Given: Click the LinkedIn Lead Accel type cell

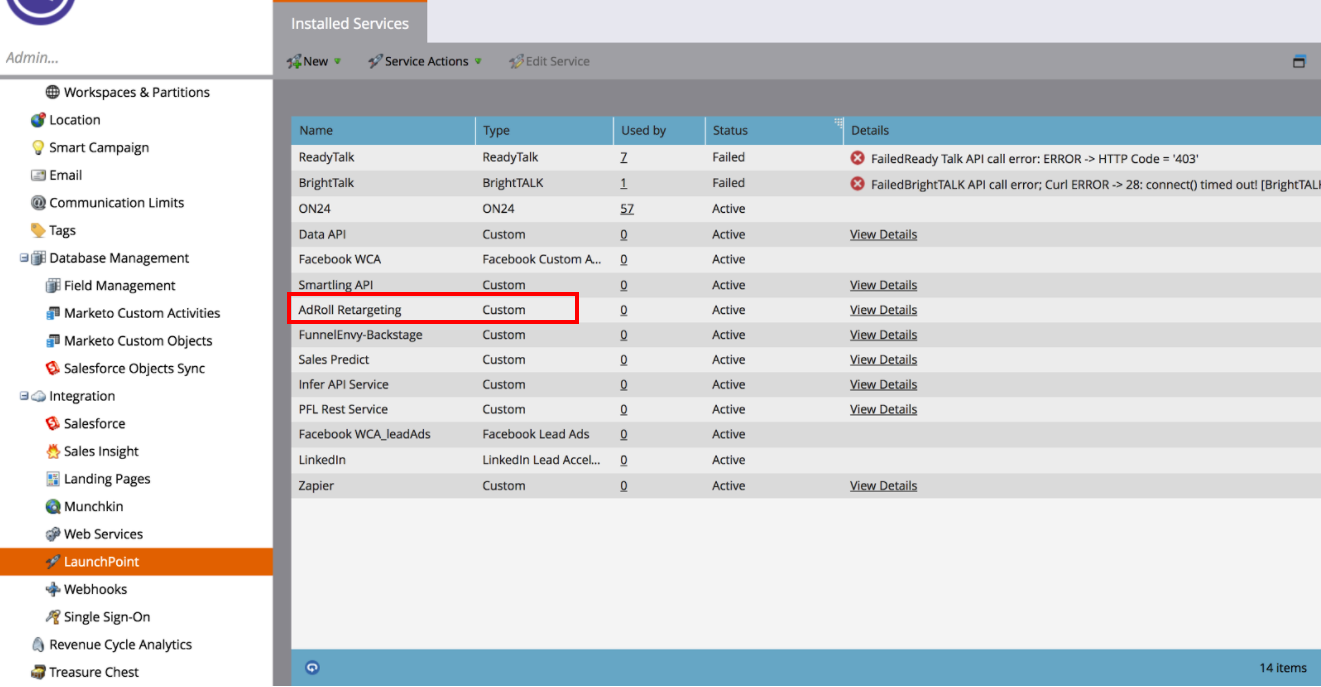Looking at the screenshot, I should (x=542, y=460).
